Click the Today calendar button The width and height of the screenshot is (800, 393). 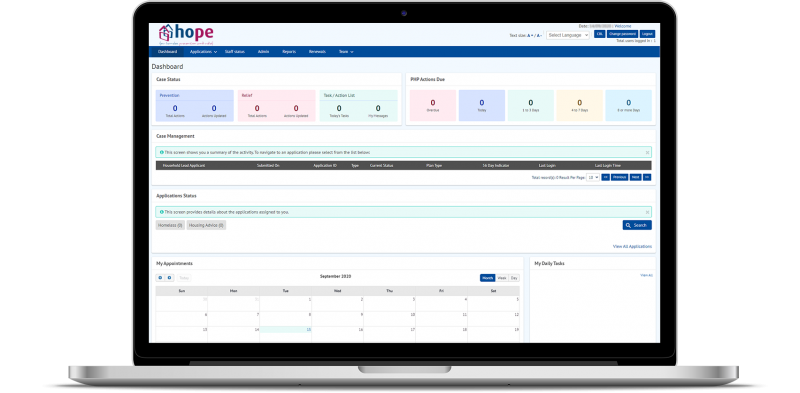(x=184, y=278)
